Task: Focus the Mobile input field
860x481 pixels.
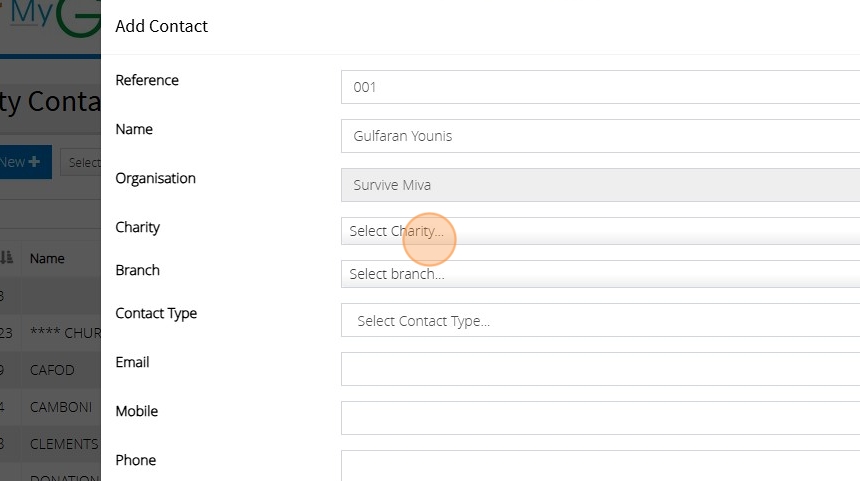Action: pos(600,418)
